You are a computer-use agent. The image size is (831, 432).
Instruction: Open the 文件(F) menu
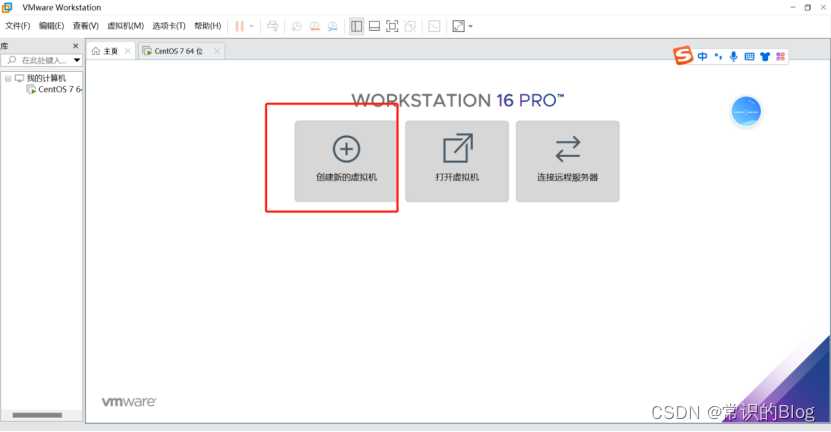17,26
